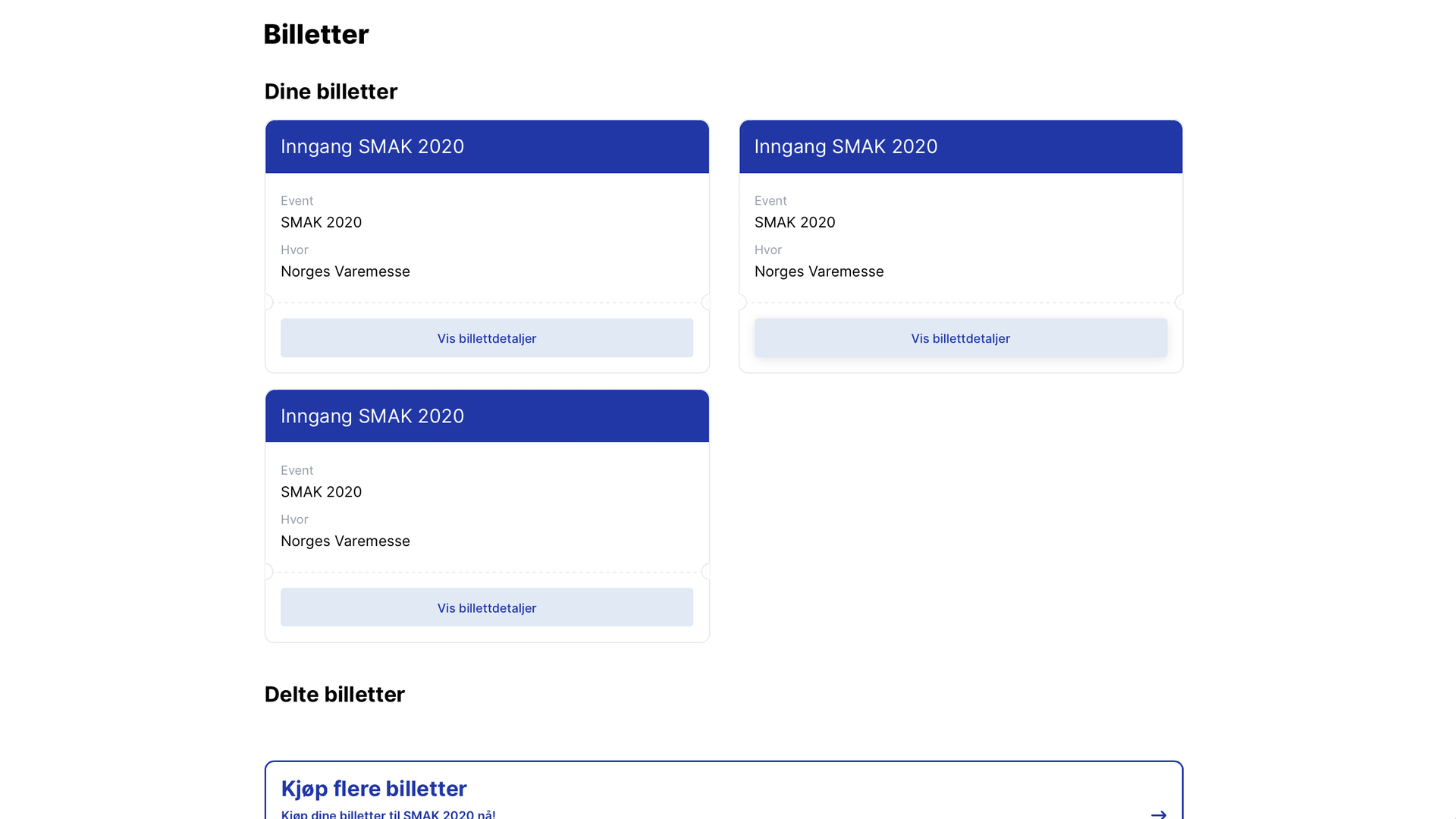This screenshot has height=819, width=1456.
Task: Click SMAK 2020 event value on top-right ticket
Action: click(795, 222)
